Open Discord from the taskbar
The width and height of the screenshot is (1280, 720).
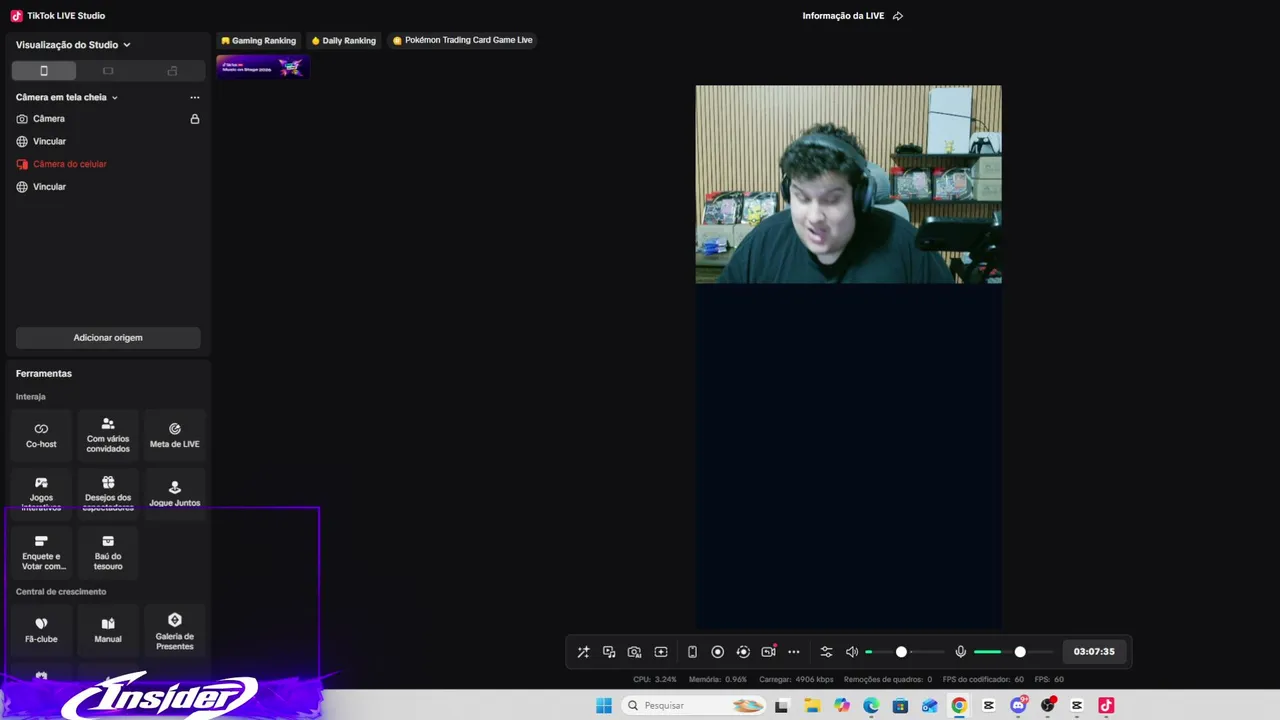click(1018, 705)
